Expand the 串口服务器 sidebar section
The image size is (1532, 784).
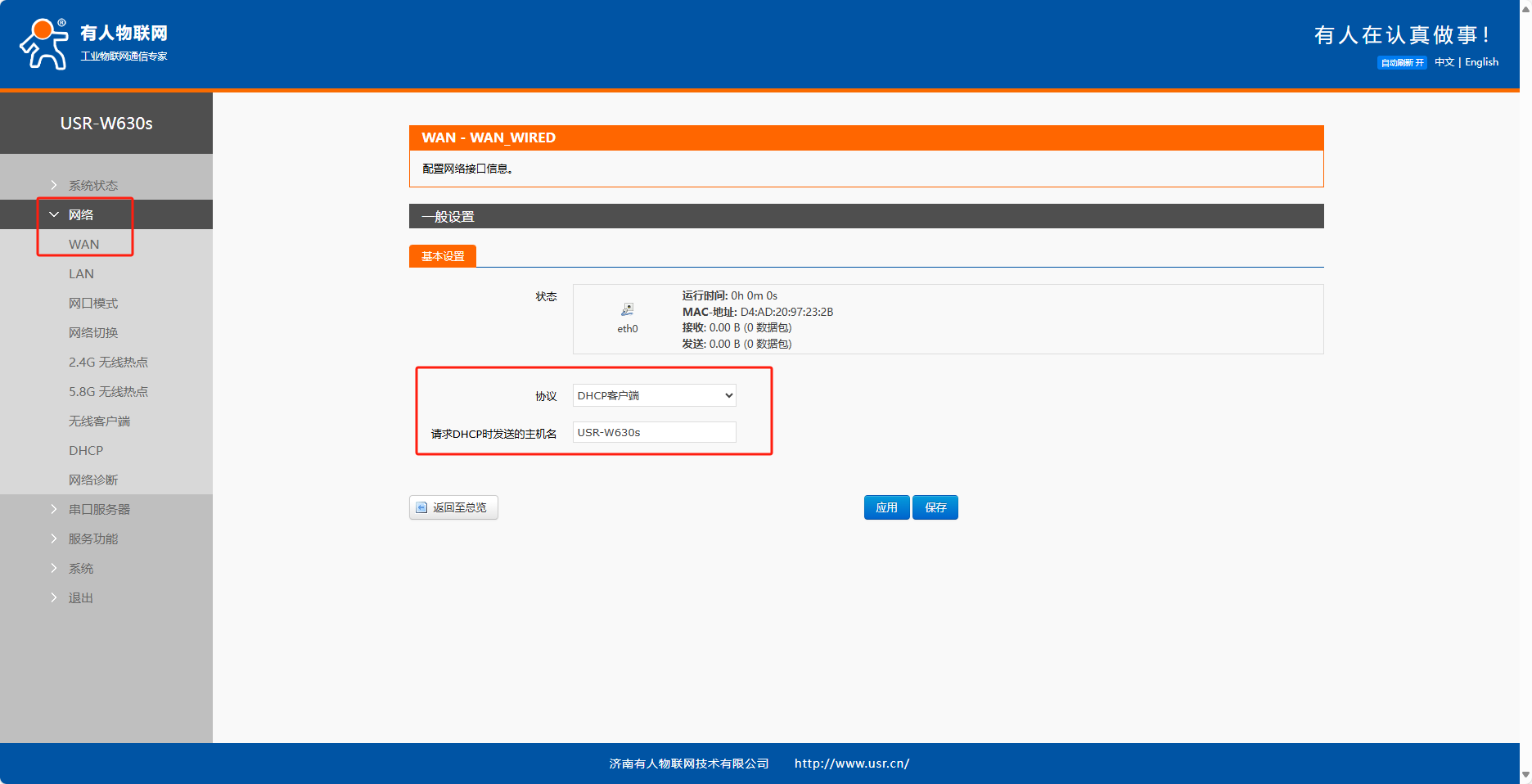click(x=98, y=510)
